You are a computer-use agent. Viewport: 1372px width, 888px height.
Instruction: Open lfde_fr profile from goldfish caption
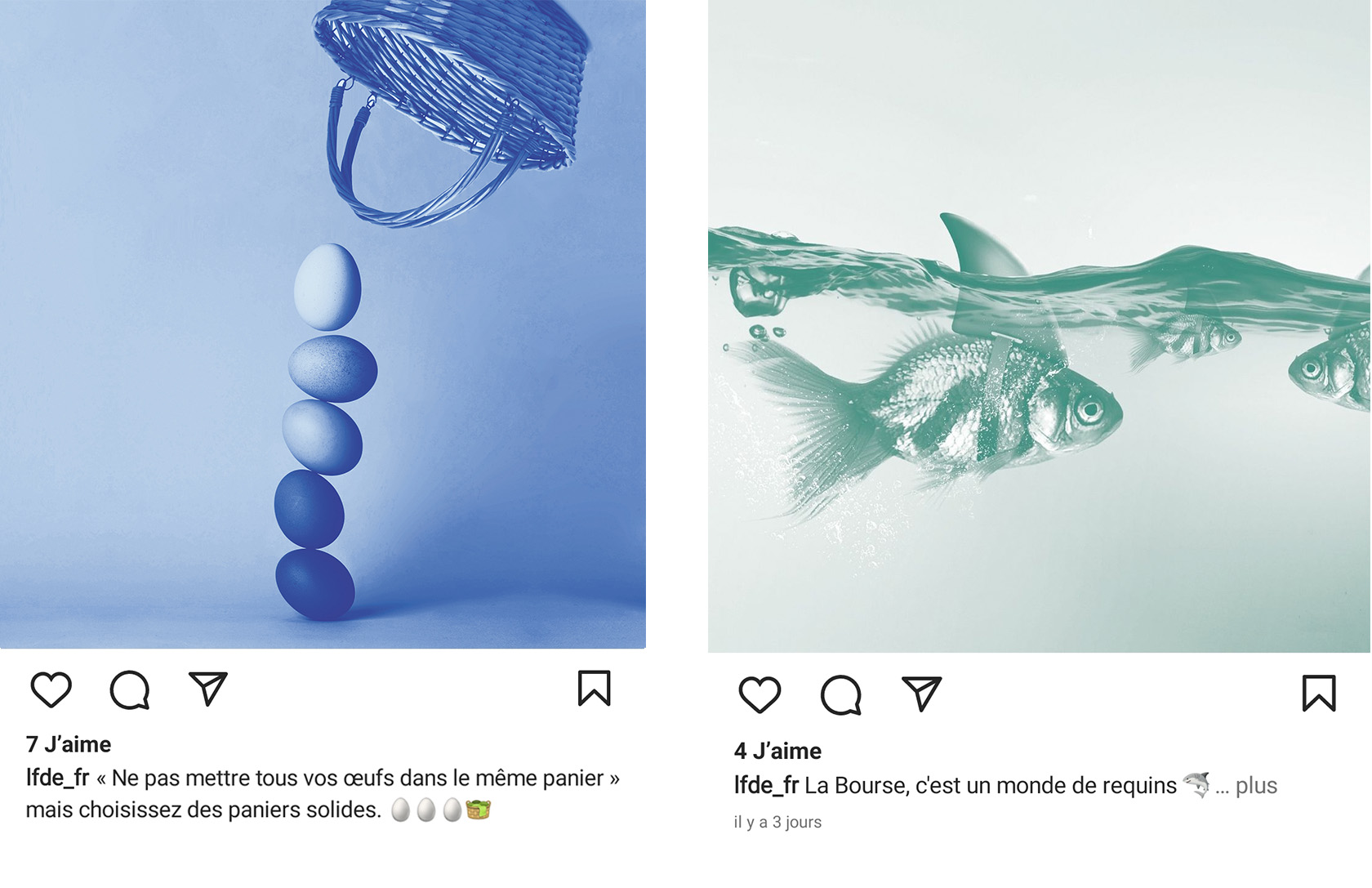point(766,785)
